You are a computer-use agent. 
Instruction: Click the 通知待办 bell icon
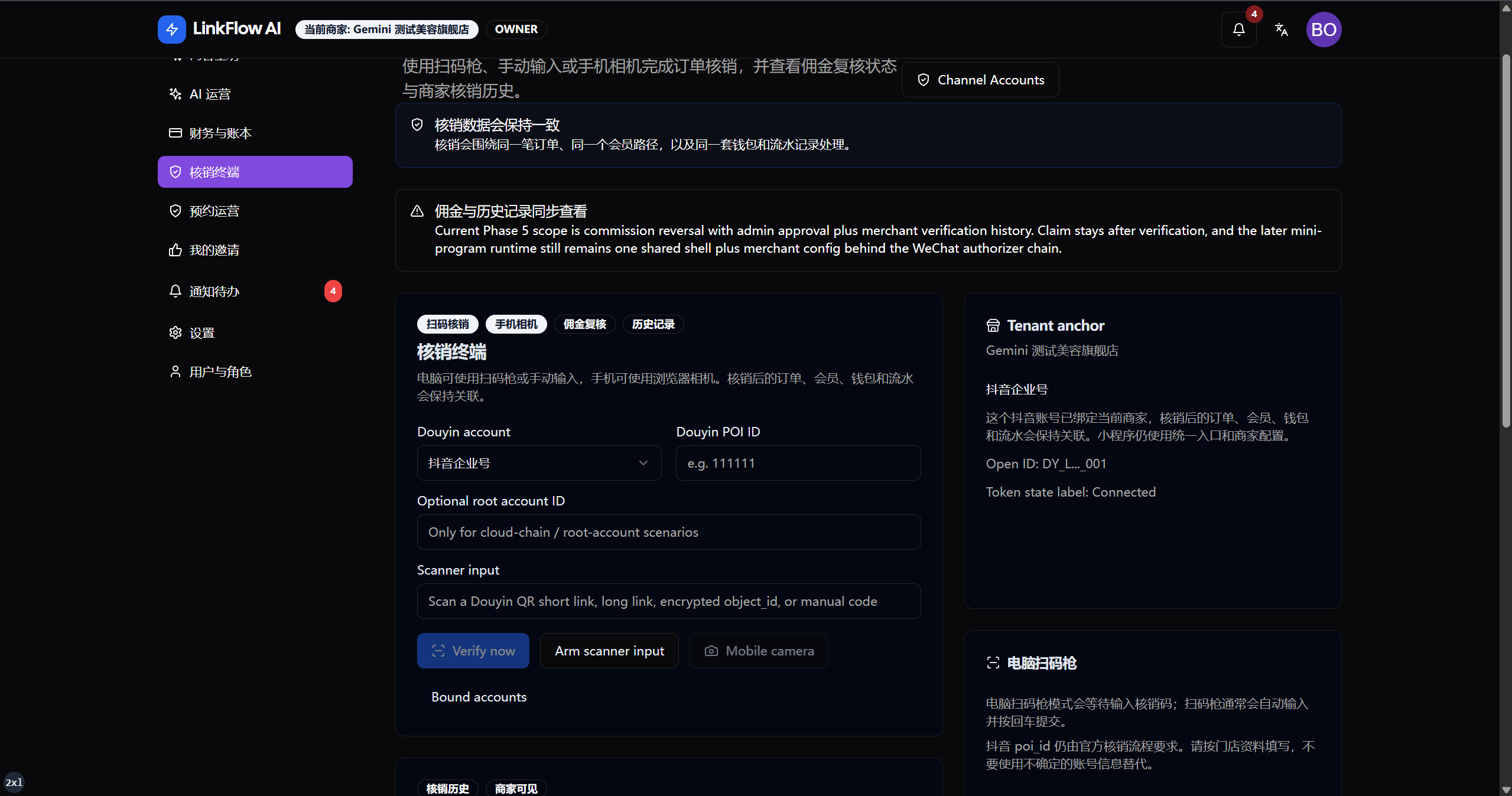[175, 291]
